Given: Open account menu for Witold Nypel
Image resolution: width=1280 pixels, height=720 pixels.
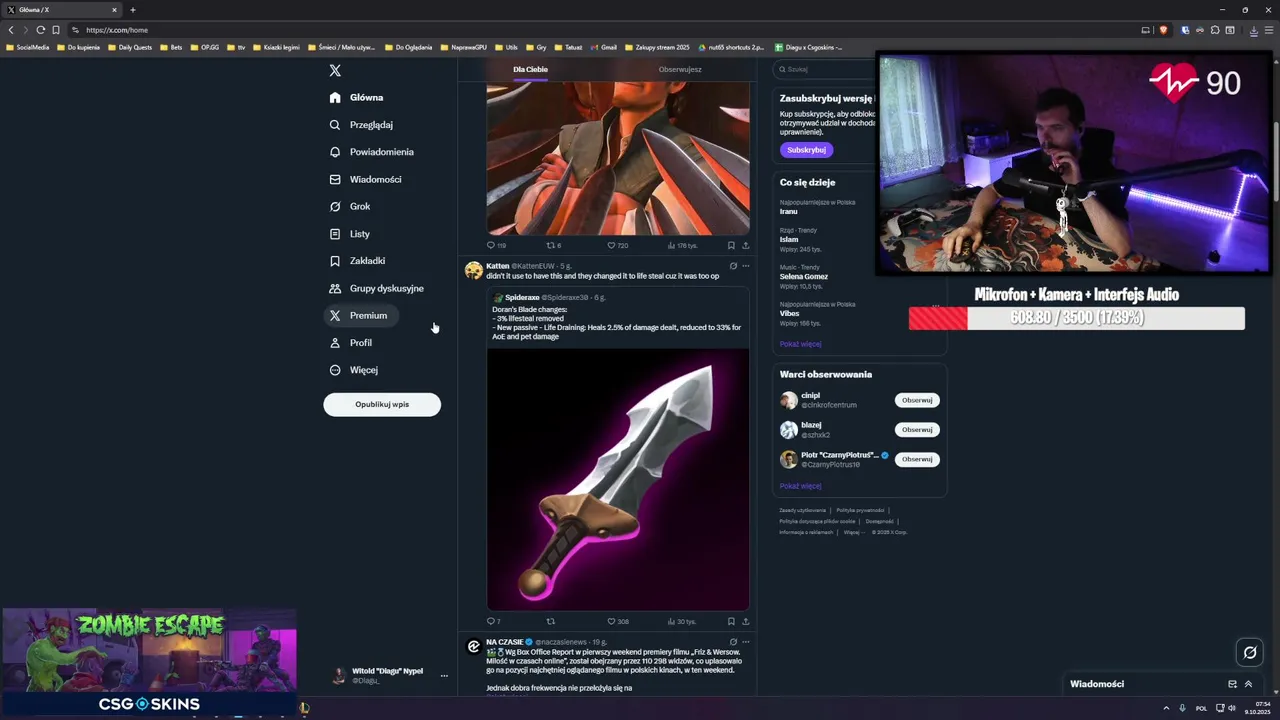Looking at the screenshot, I should coord(444,676).
